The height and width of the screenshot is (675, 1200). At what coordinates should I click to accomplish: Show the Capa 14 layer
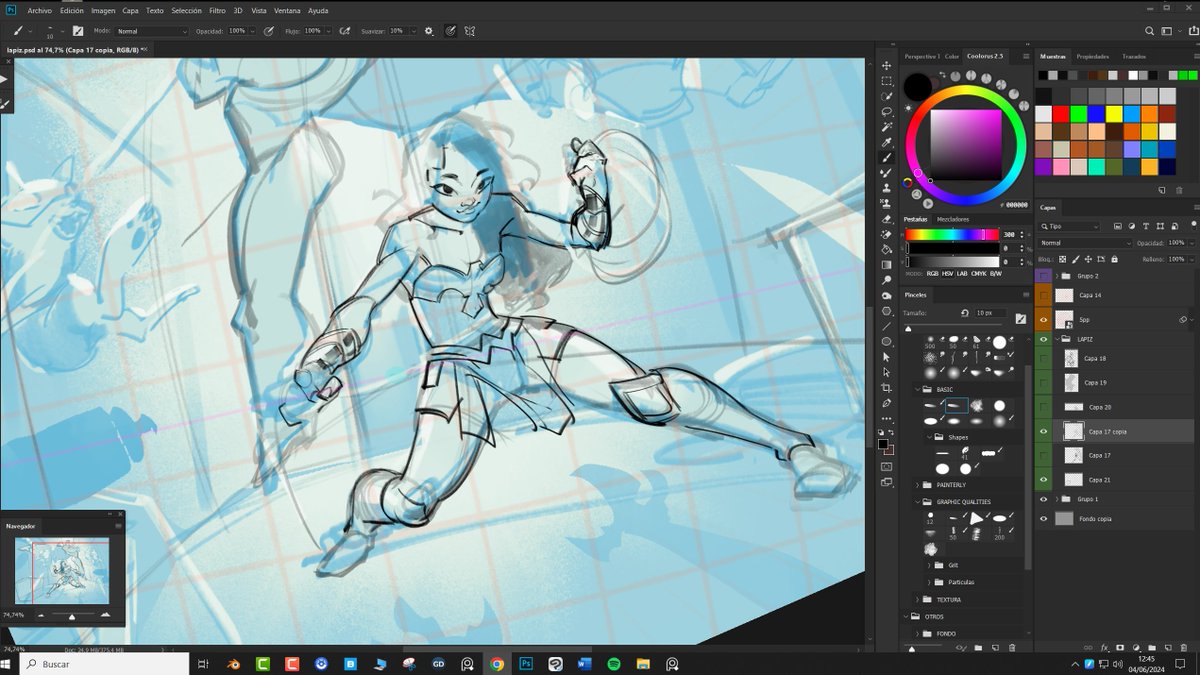point(1044,296)
